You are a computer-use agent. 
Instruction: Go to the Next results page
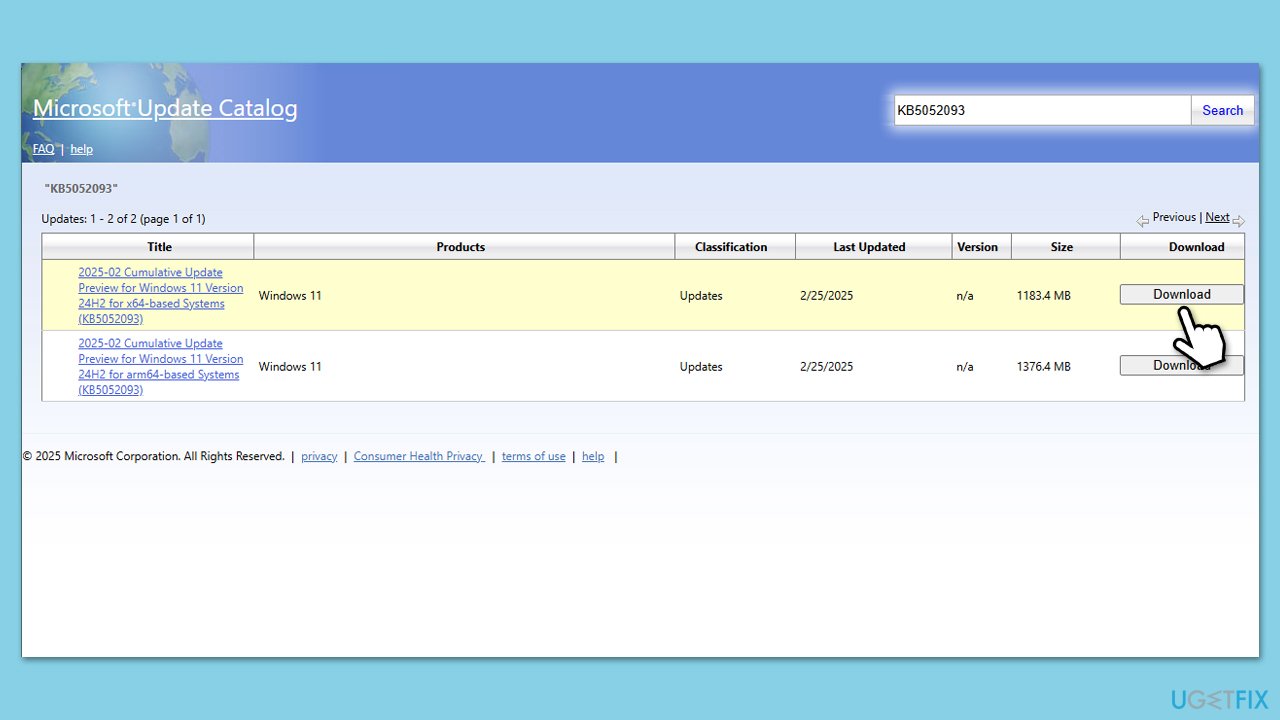pos(1217,217)
